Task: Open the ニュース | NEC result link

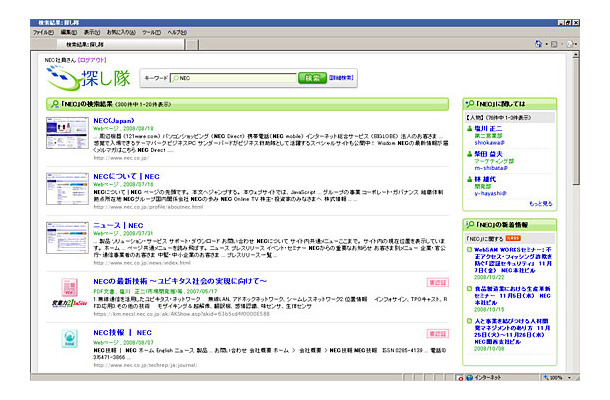Action: (x=118, y=225)
